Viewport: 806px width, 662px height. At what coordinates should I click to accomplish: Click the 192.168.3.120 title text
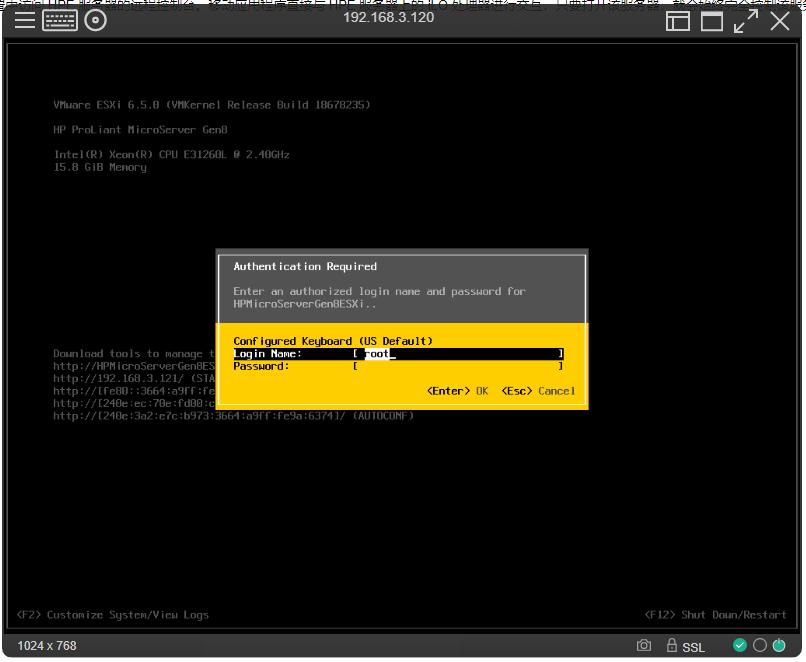388,18
